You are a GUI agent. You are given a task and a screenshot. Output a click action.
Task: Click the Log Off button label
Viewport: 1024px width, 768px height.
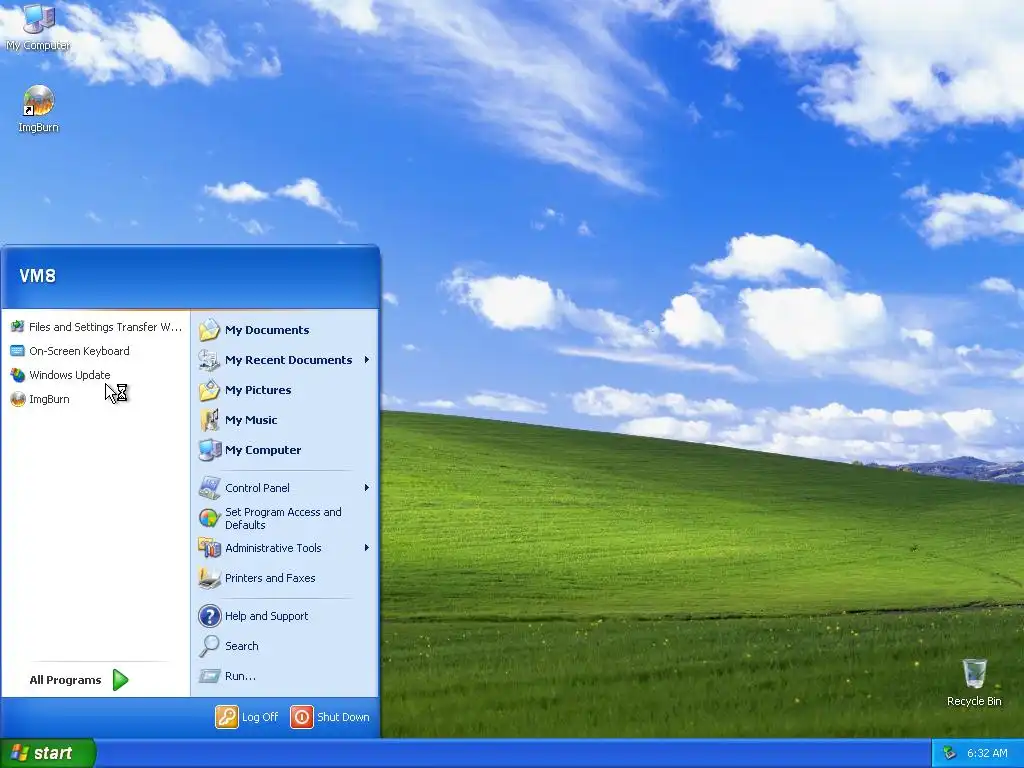260,717
